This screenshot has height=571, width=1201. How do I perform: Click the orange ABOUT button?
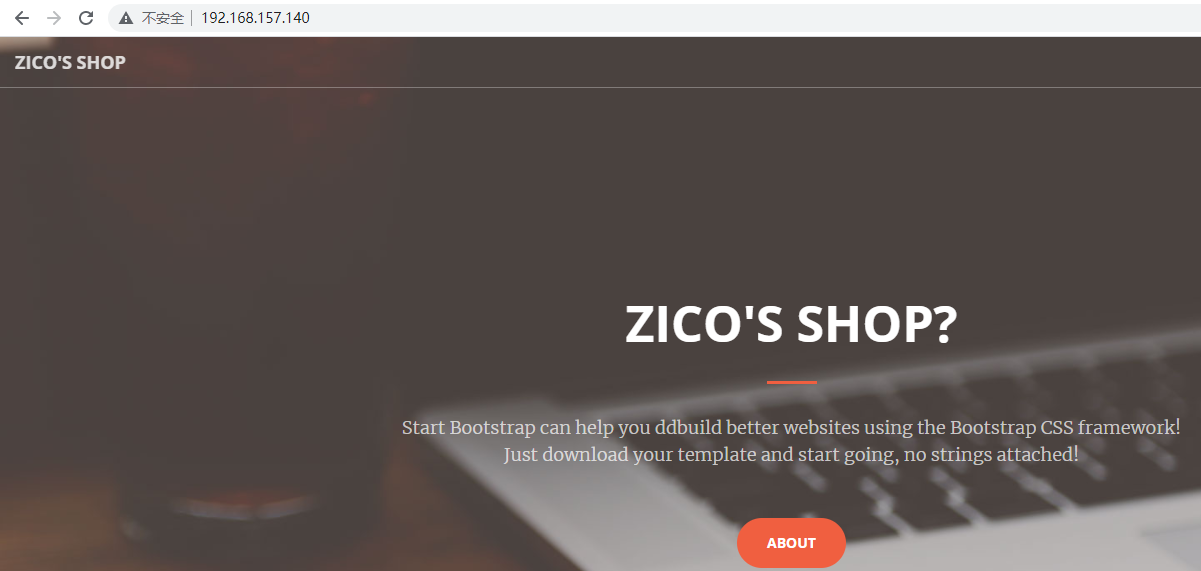791,543
